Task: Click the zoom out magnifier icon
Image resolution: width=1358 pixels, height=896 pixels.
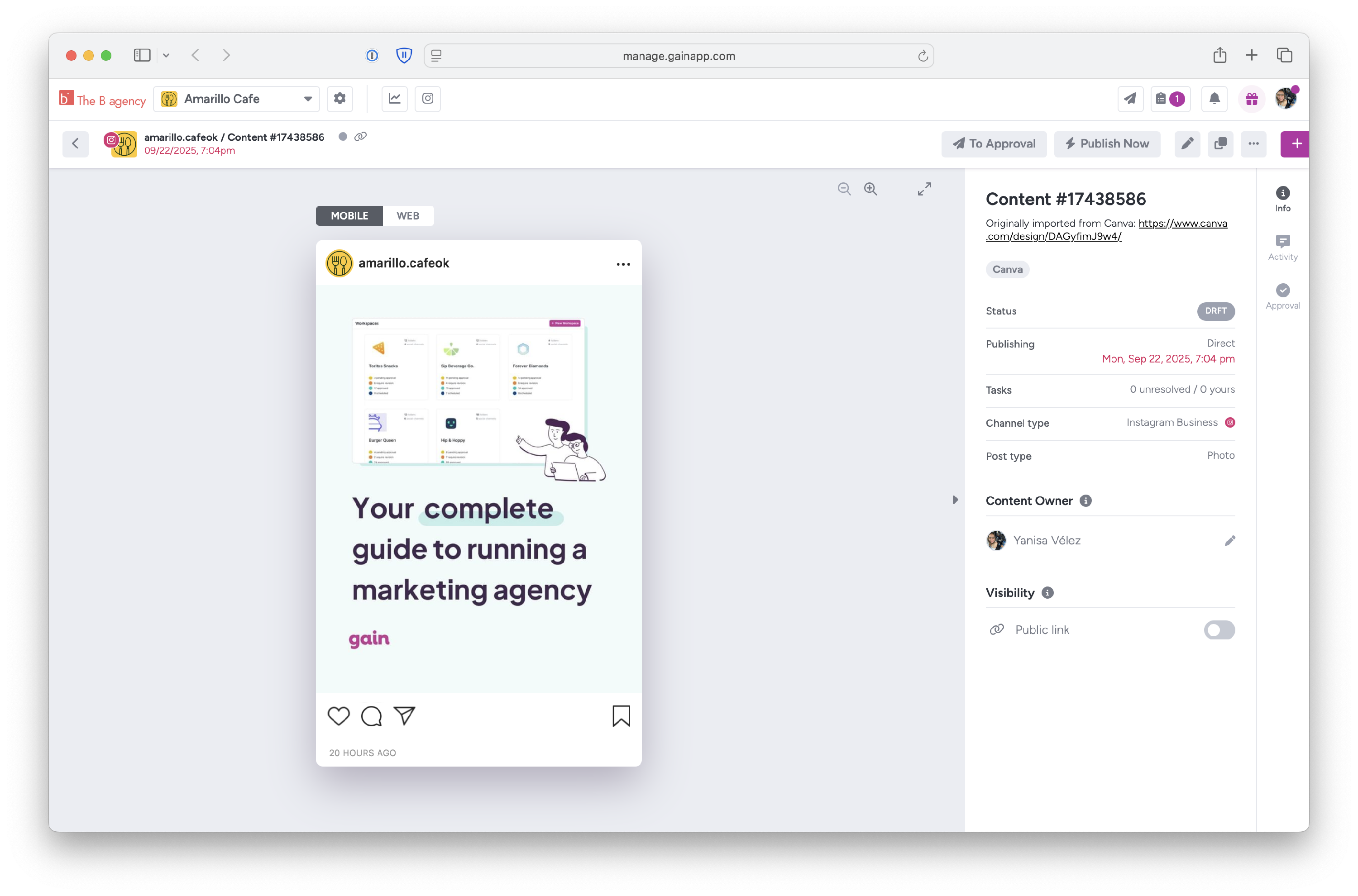Action: [844, 189]
